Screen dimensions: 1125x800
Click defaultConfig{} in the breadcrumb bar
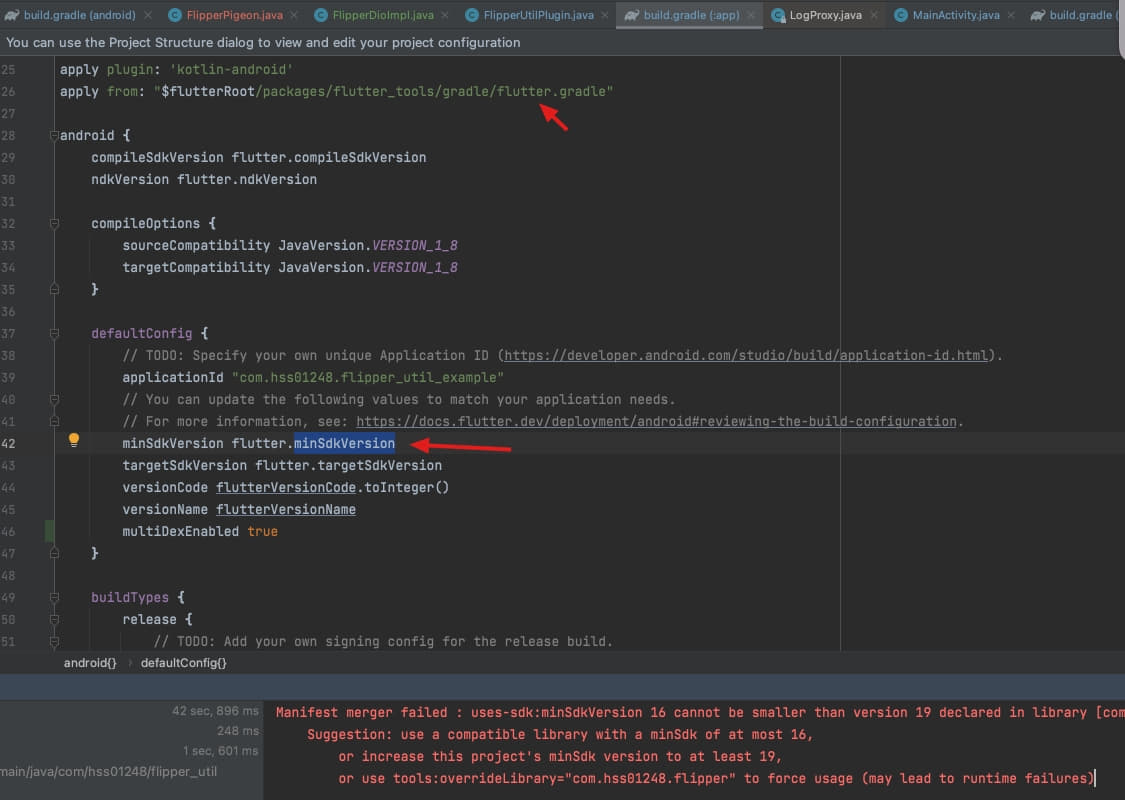click(x=183, y=663)
